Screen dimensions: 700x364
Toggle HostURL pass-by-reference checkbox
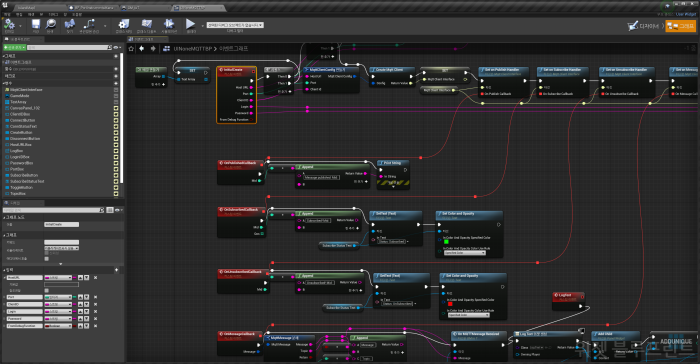pos(46,290)
